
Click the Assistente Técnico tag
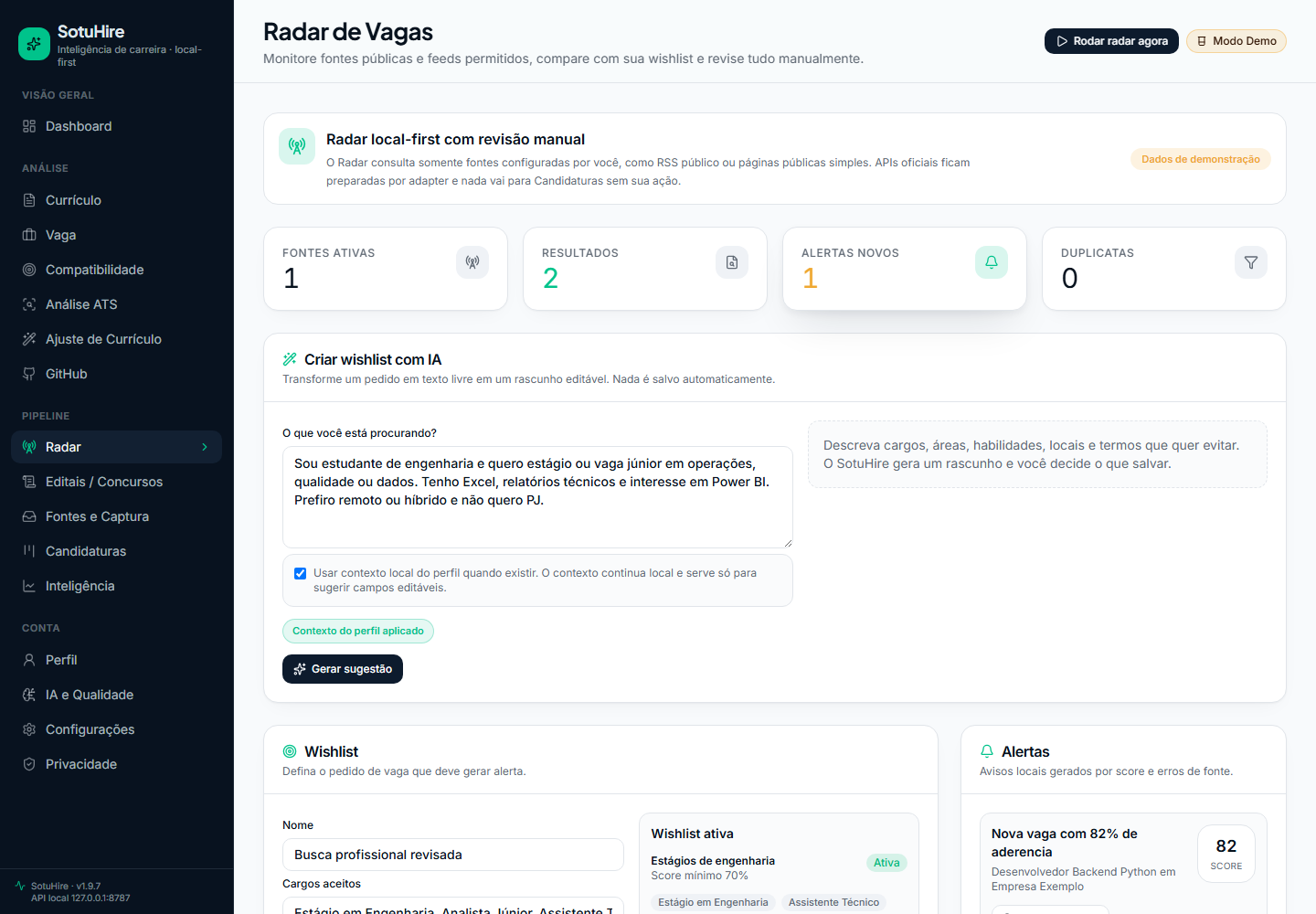[833, 902]
